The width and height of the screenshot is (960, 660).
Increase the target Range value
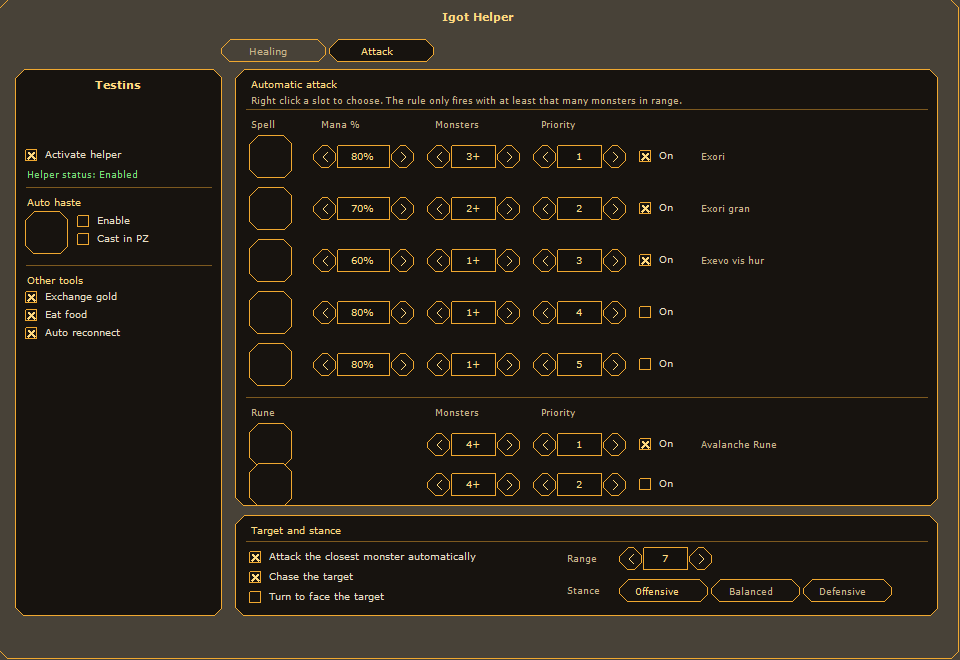(700, 558)
